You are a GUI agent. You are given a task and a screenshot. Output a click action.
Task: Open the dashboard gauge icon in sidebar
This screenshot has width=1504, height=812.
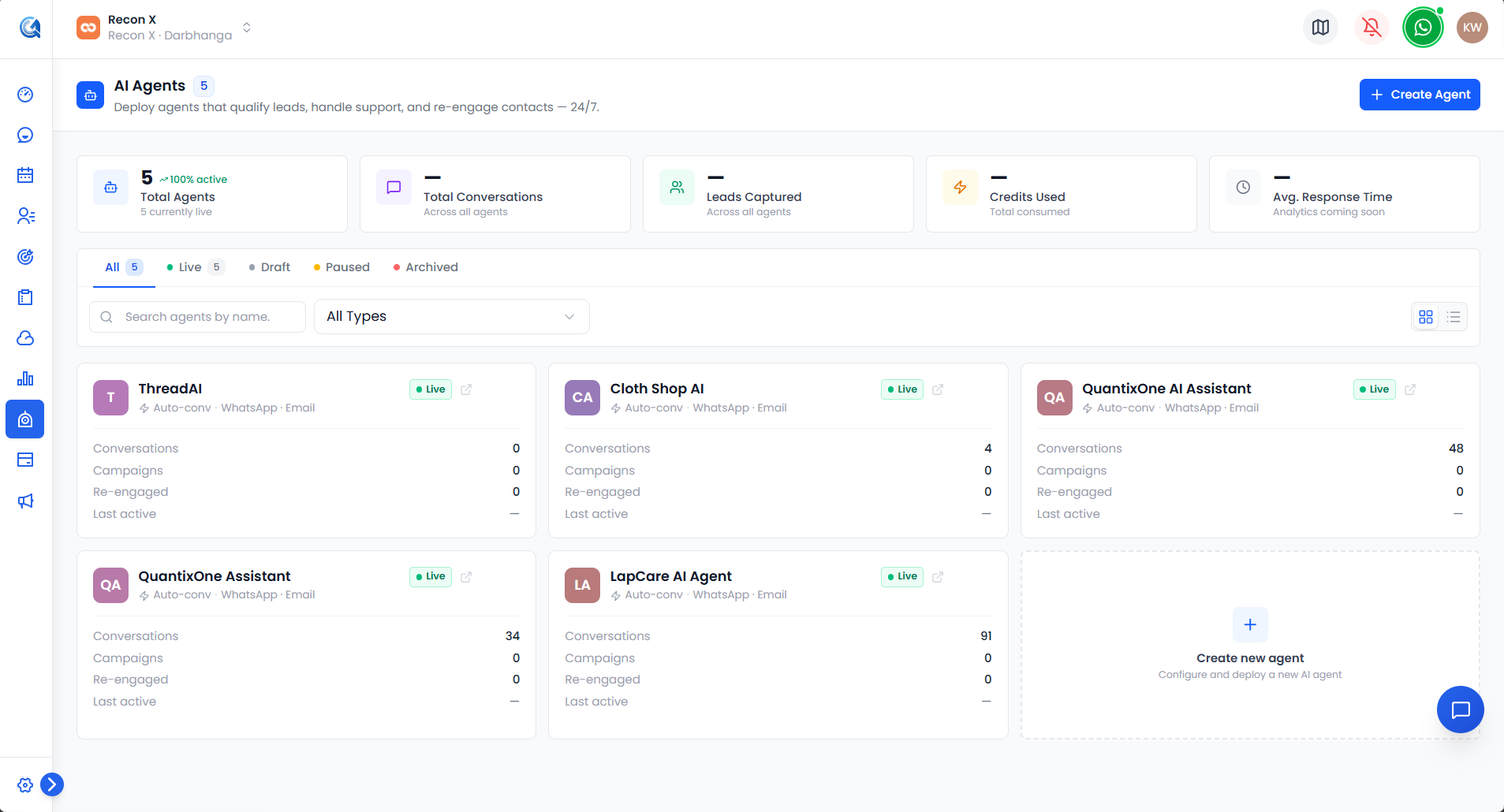tap(25, 95)
